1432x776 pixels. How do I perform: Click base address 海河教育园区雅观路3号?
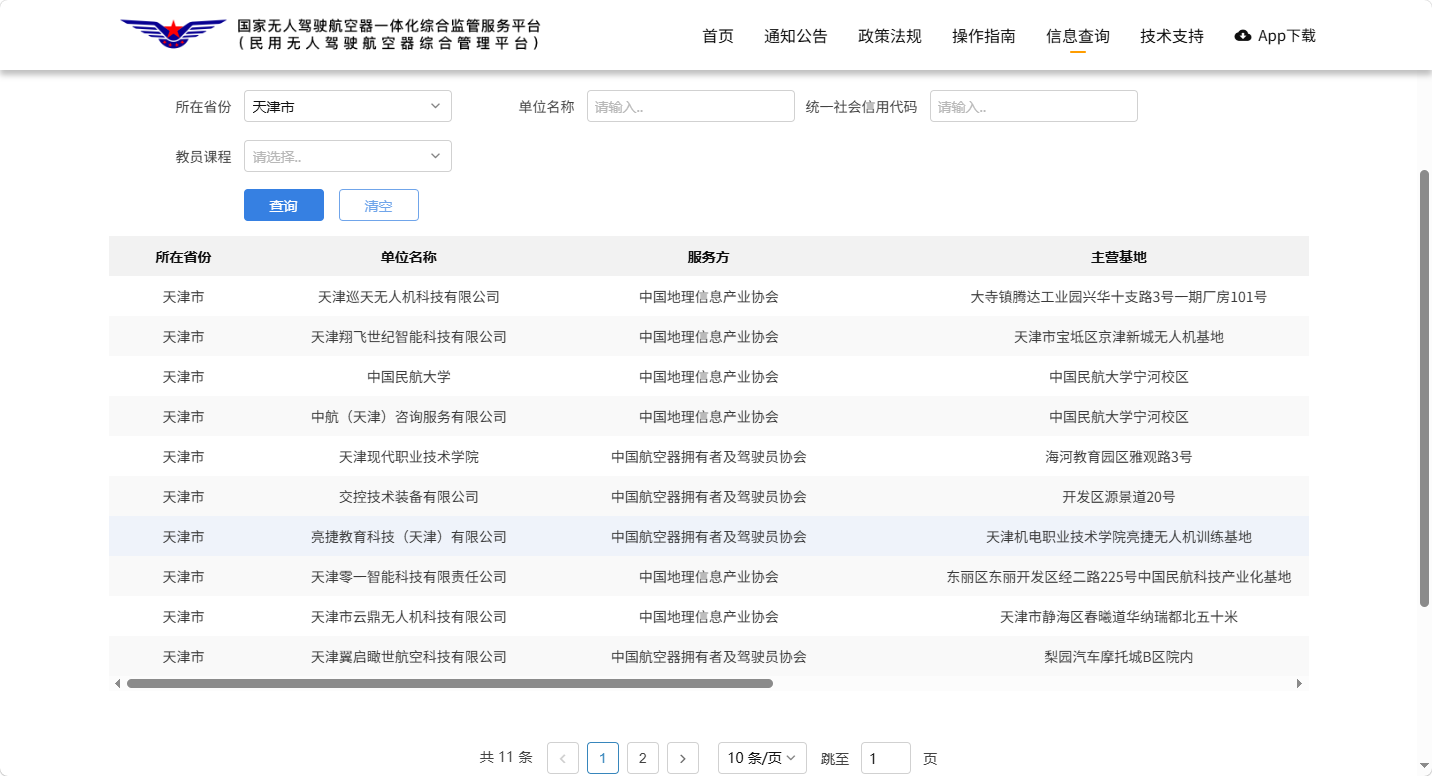click(x=1119, y=457)
